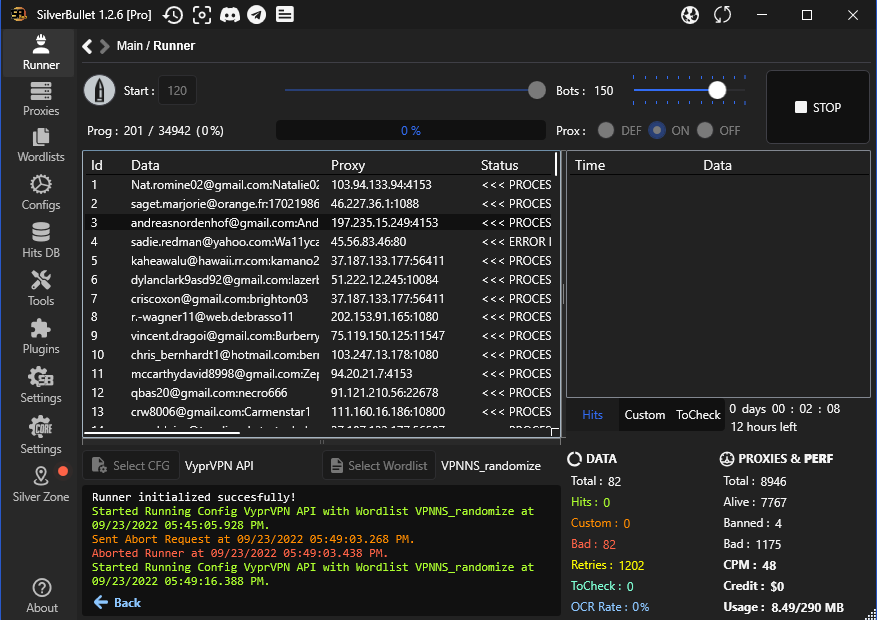The height and width of the screenshot is (620, 877).
Task: Click the Id column header
Action: click(x=97, y=165)
